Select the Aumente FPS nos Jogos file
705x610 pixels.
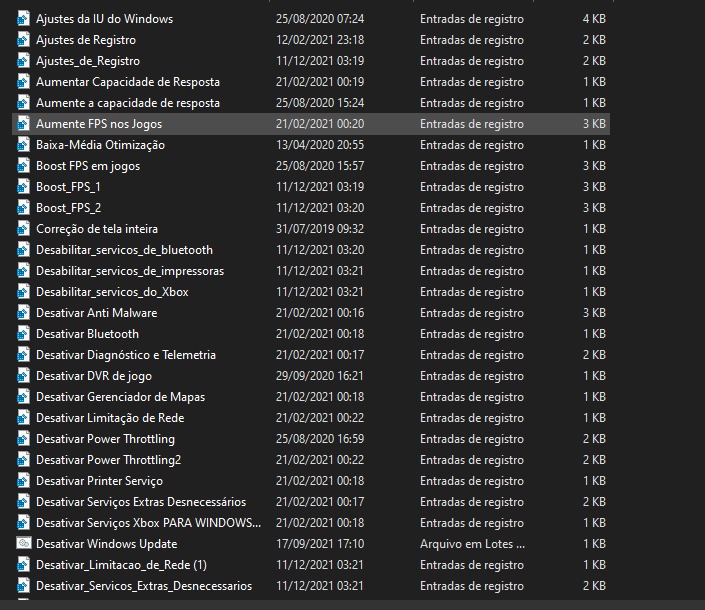point(99,124)
